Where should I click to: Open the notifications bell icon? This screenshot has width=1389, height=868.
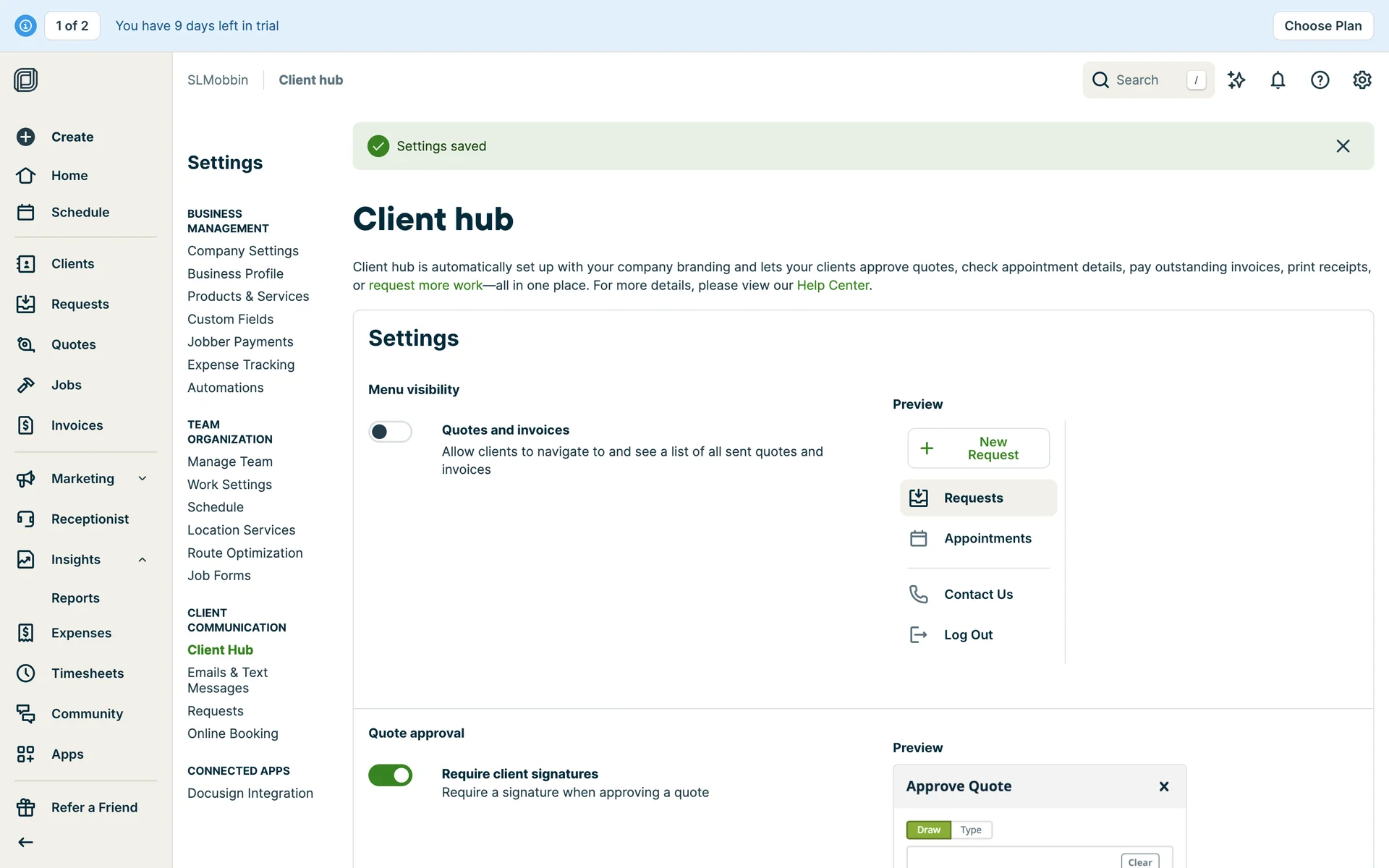(1278, 80)
